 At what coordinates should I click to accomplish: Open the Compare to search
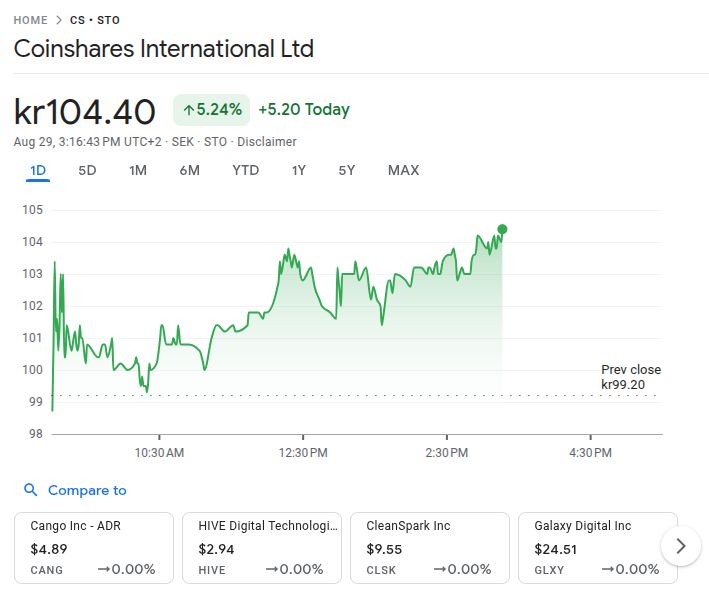[x=75, y=490]
